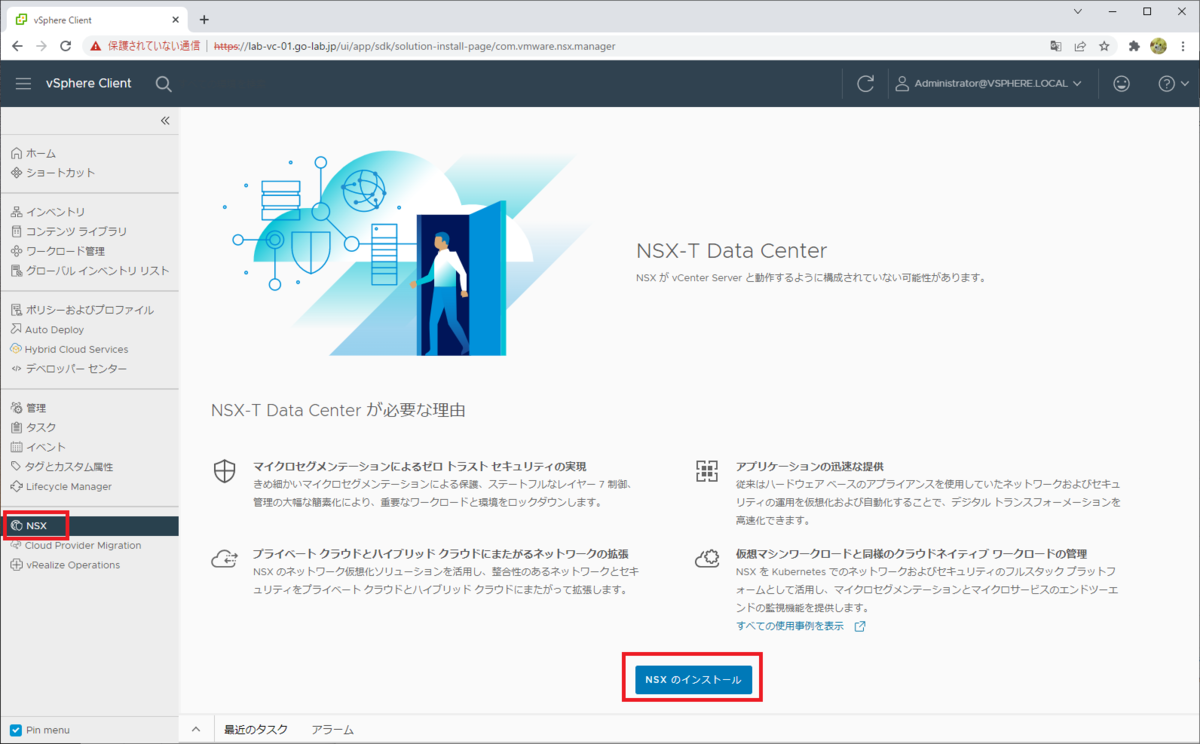Click the address bar URL field
The image size is (1200, 744).
[414, 46]
